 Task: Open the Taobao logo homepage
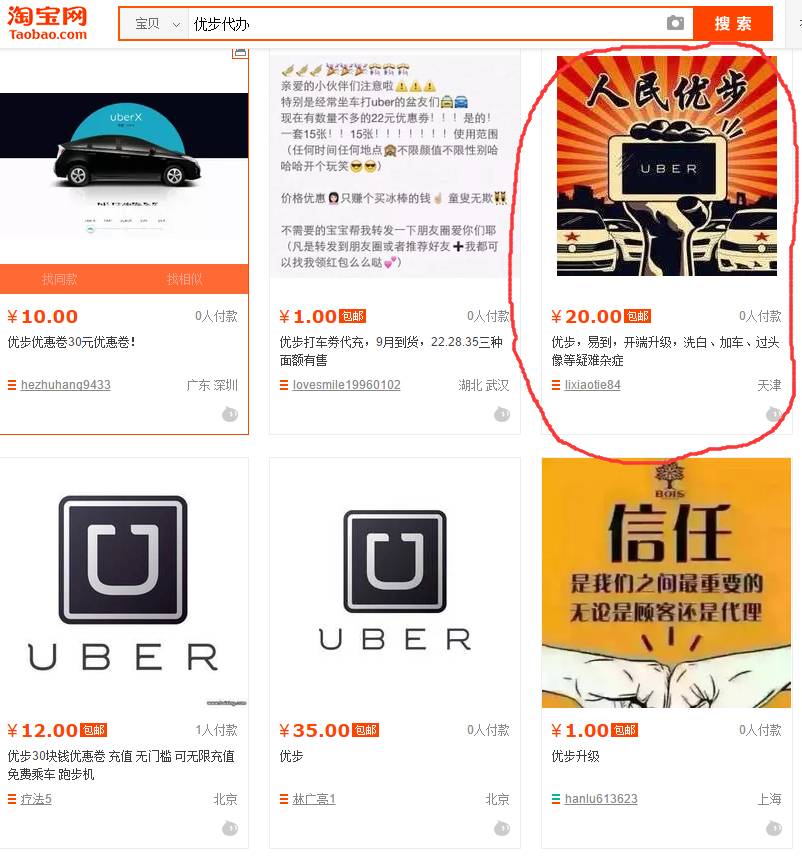click(48, 23)
